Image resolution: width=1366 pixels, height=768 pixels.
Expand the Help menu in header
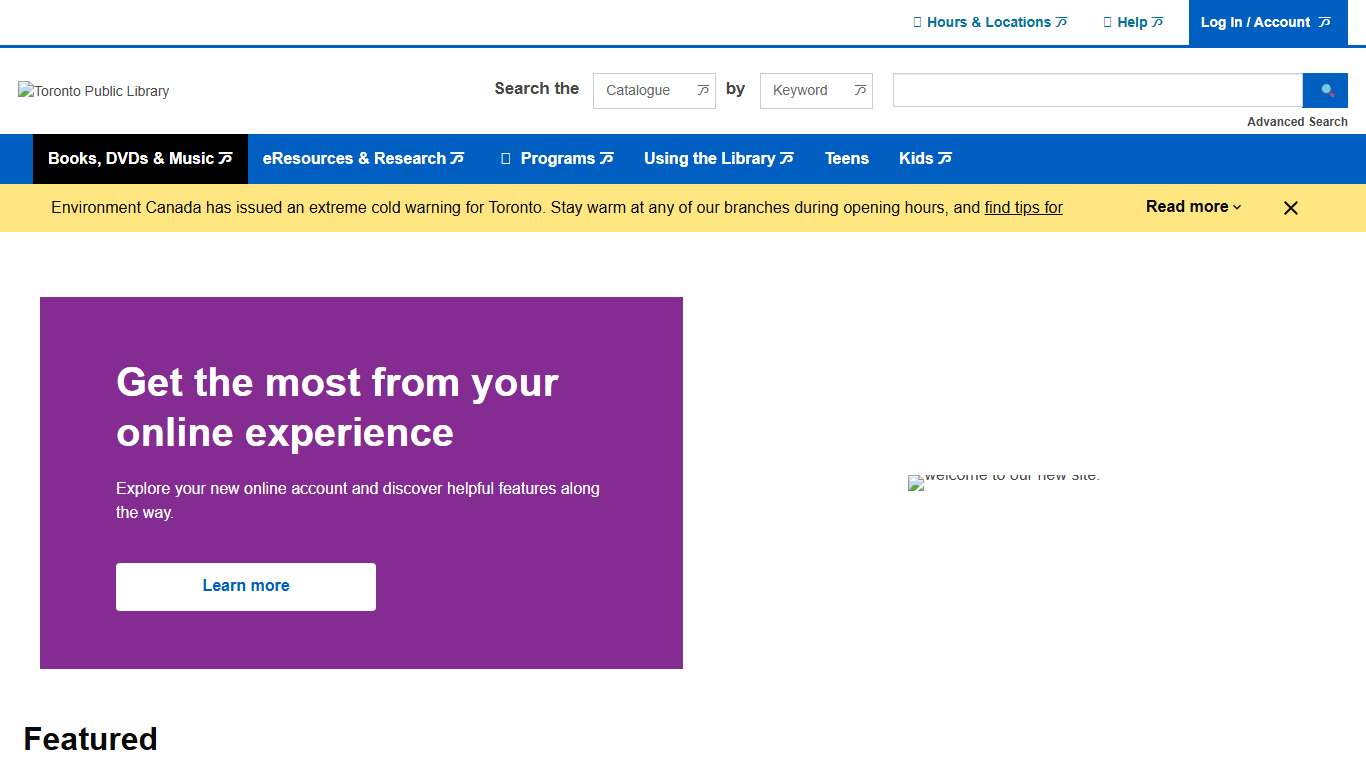[1133, 22]
